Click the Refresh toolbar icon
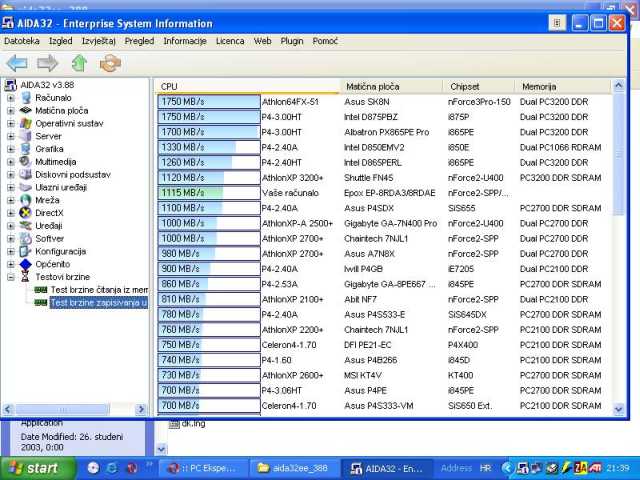The image size is (640, 480). 110,63
